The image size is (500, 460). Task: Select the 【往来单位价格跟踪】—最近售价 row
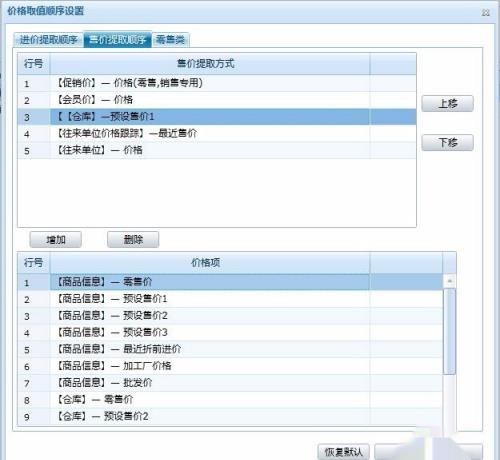pyautogui.click(x=217, y=134)
